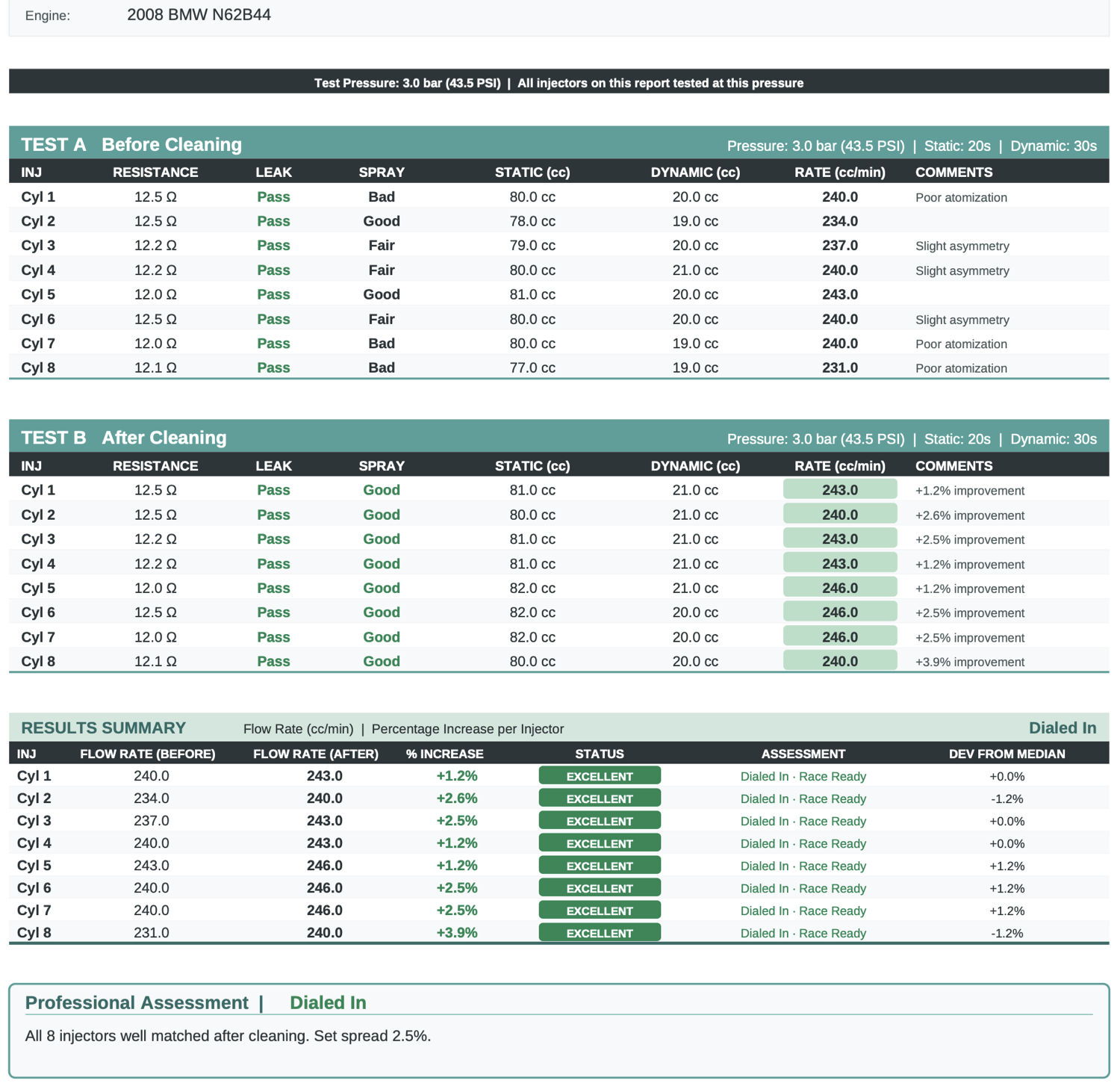1120x1089 pixels.
Task: Click Cyl 7 static 82.0 cc in Test B
Action: coord(532,637)
